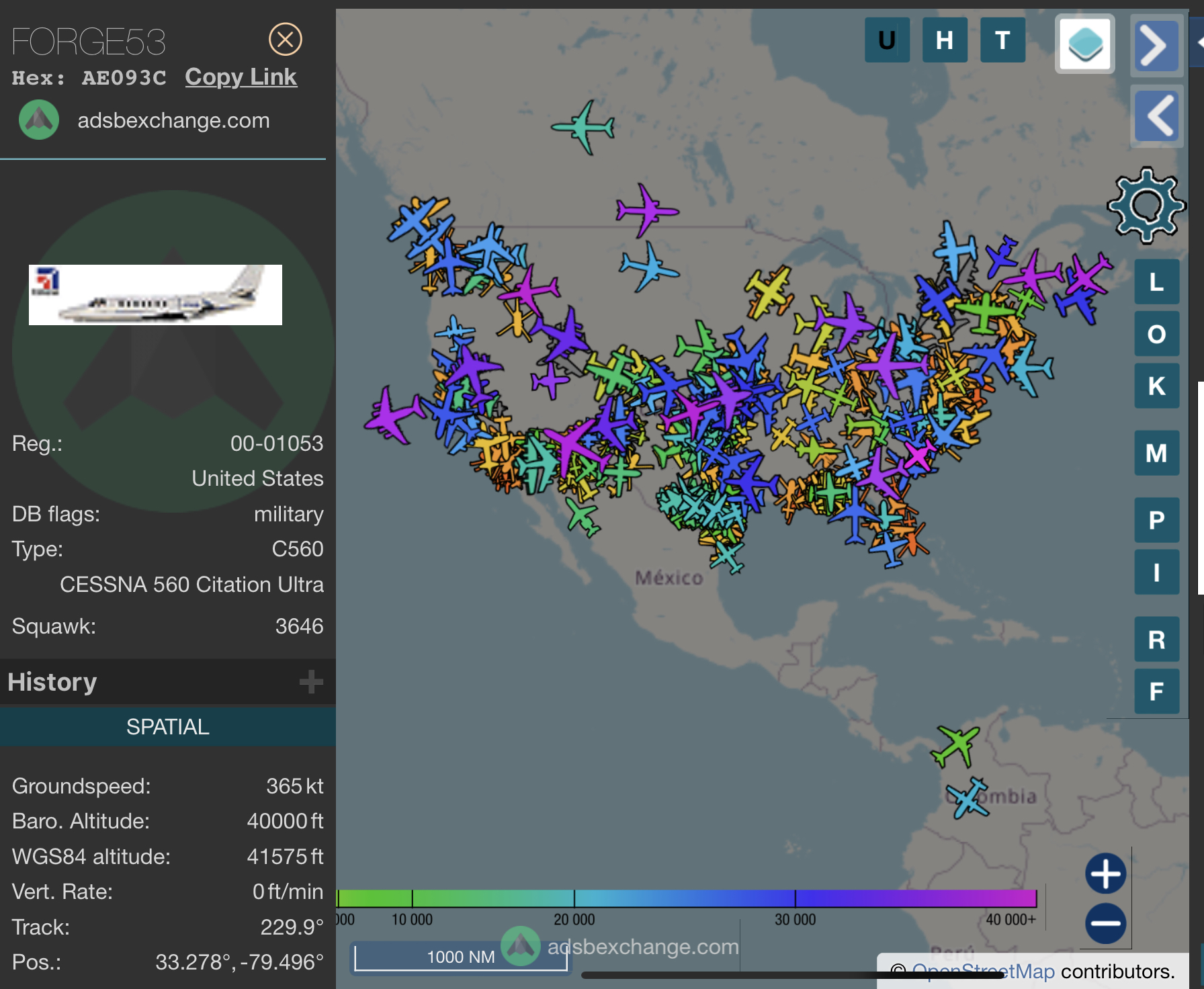Screen dimensions: 1204x989
Task: Click the Cessna Citation aircraft photo
Action: [155, 295]
